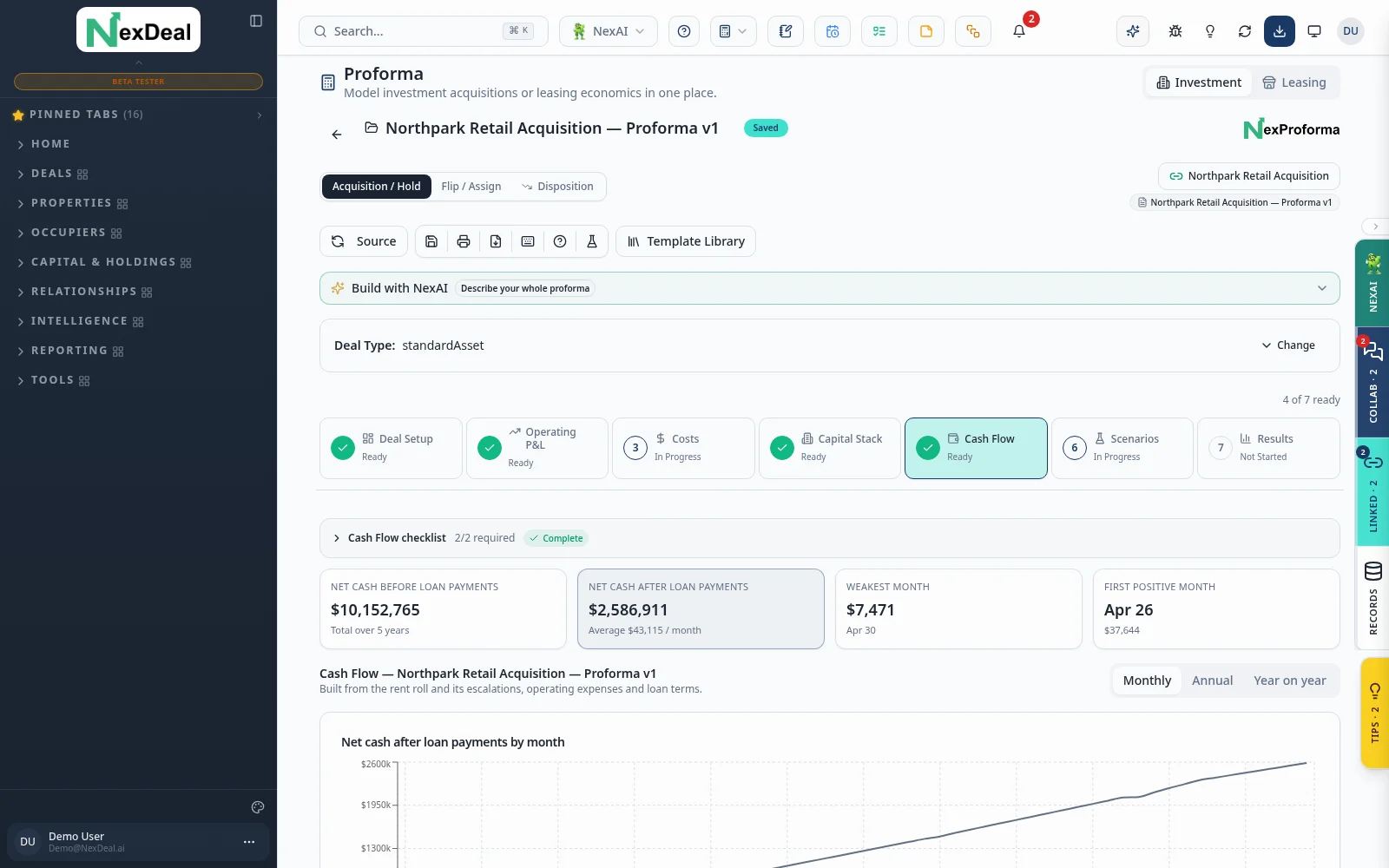
Task: Select the Acquisition / Hold tab
Action: (376, 187)
